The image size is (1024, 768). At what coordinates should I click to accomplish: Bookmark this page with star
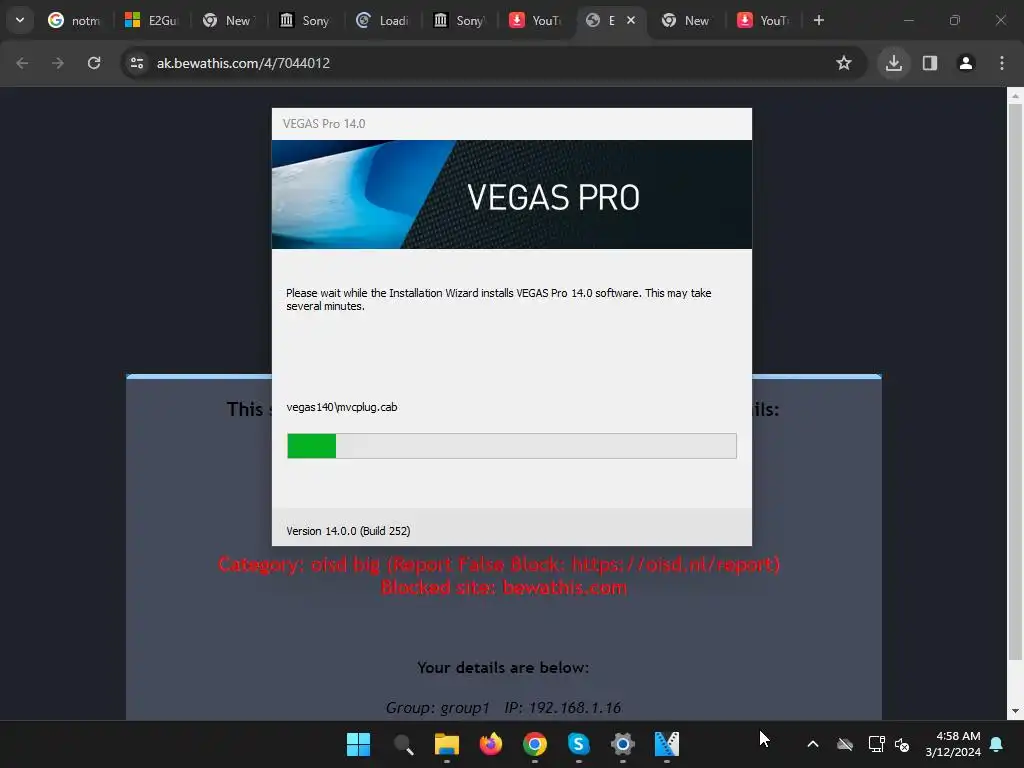[844, 63]
